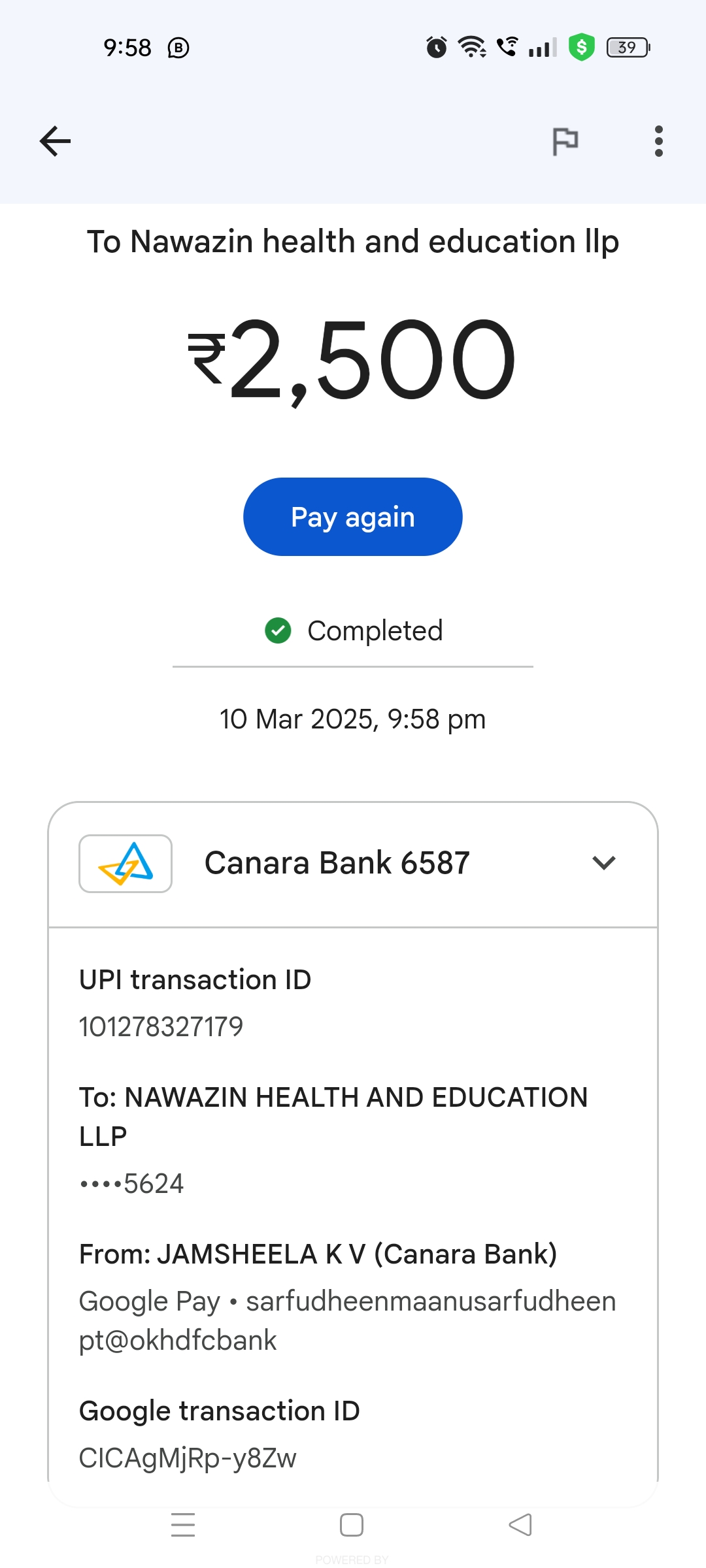Tap the flag report icon
706x1568 pixels.
pos(565,141)
